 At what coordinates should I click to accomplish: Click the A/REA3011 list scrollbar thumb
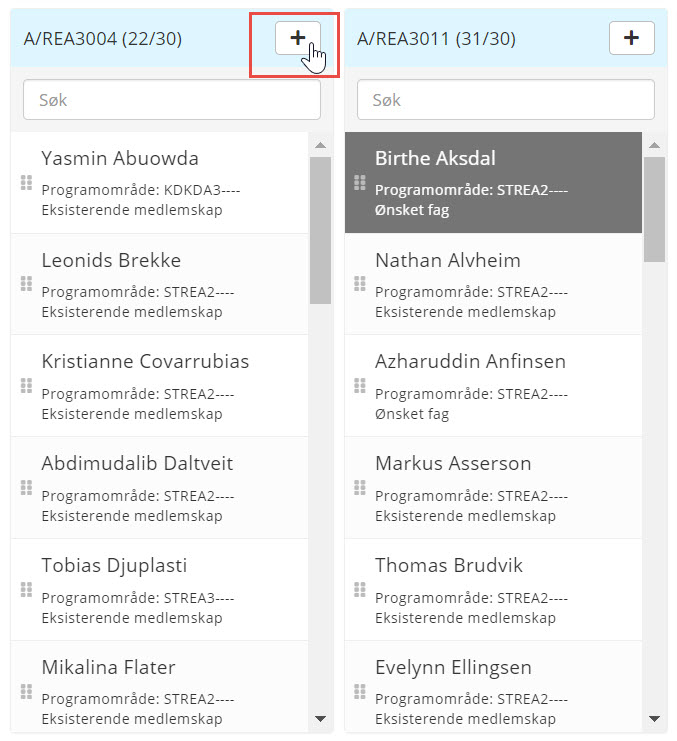pyautogui.click(x=654, y=209)
